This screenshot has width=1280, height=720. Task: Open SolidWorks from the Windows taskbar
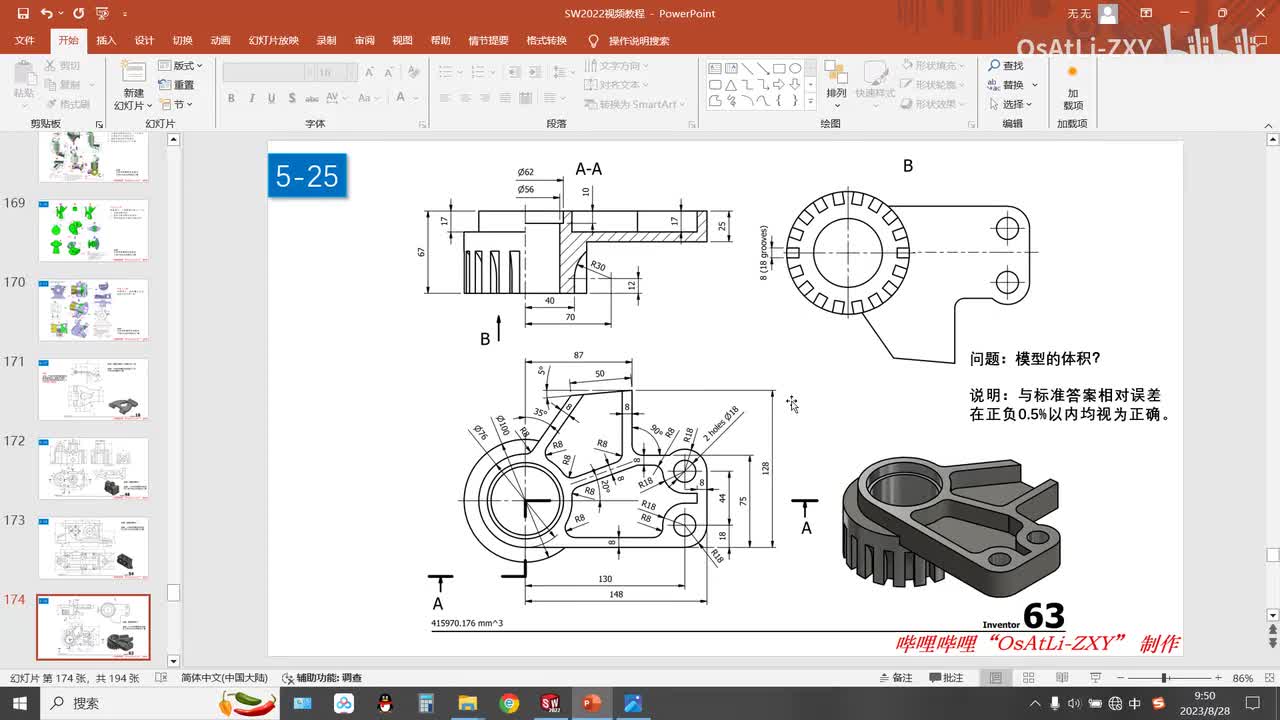pyautogui.click(x=550, y=703)
